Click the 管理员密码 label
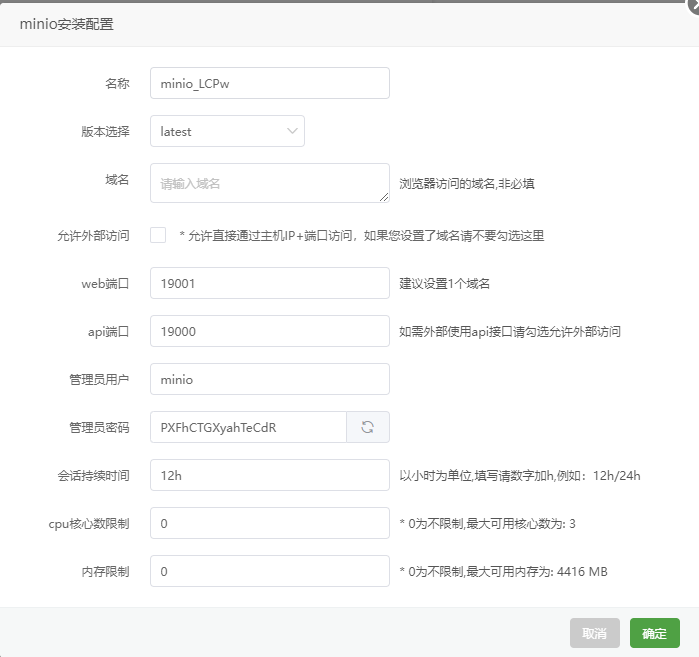 click(99, 427)
